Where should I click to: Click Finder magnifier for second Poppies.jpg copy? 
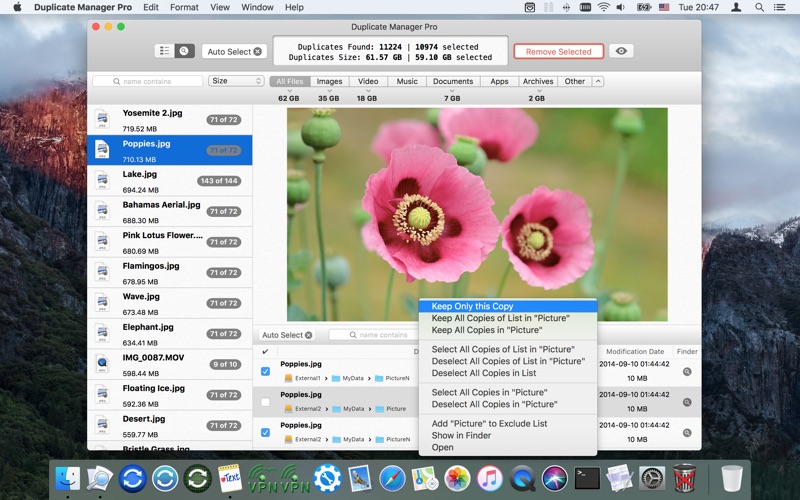point(687,402)
